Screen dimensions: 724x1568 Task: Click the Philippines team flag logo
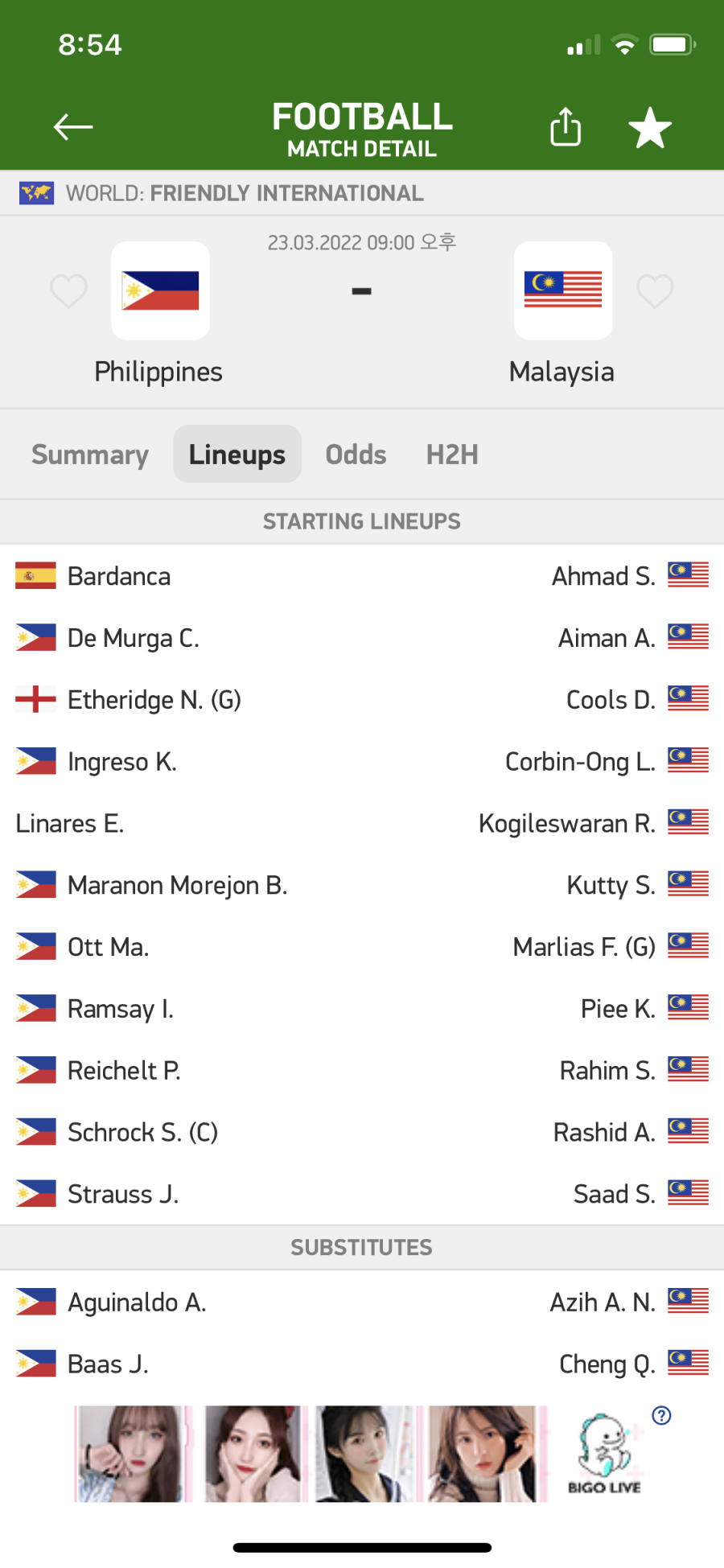click(160, 290)
